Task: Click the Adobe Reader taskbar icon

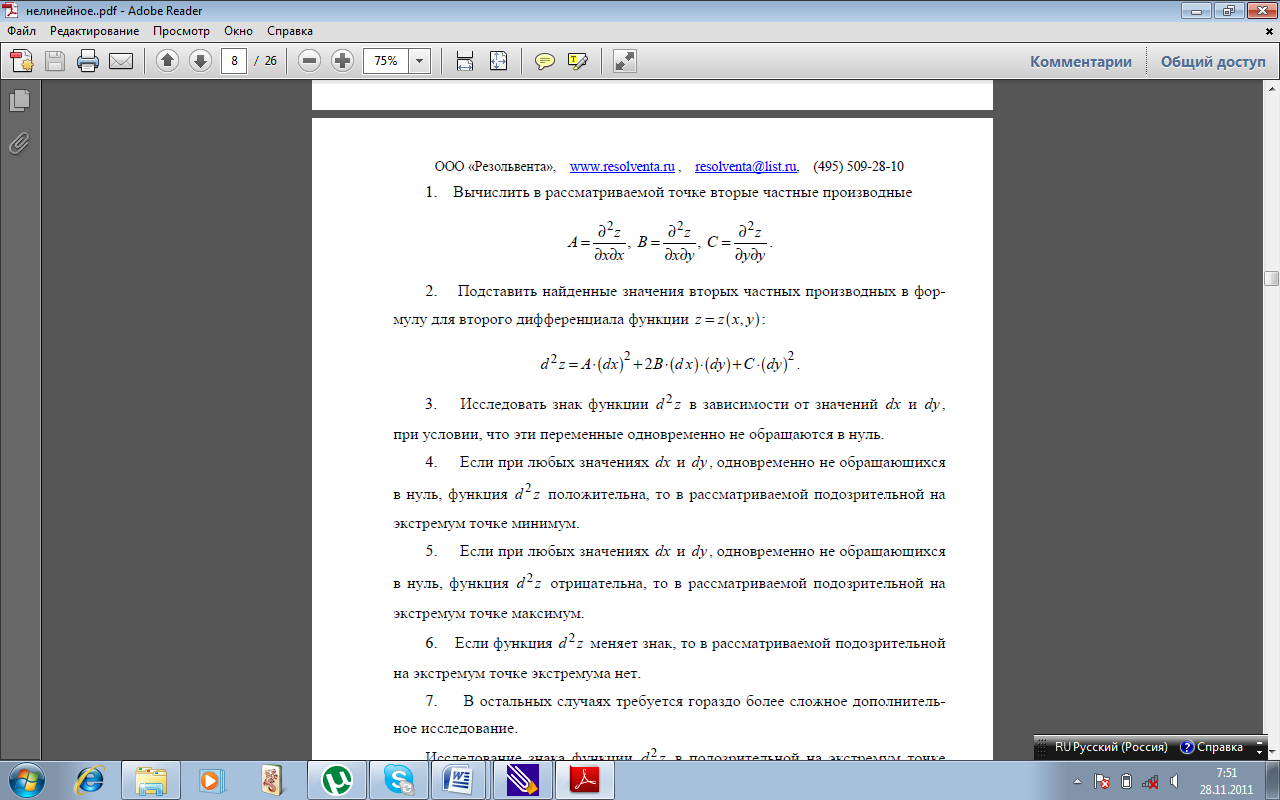Action: pyautogui.click(x=584, y=779)
